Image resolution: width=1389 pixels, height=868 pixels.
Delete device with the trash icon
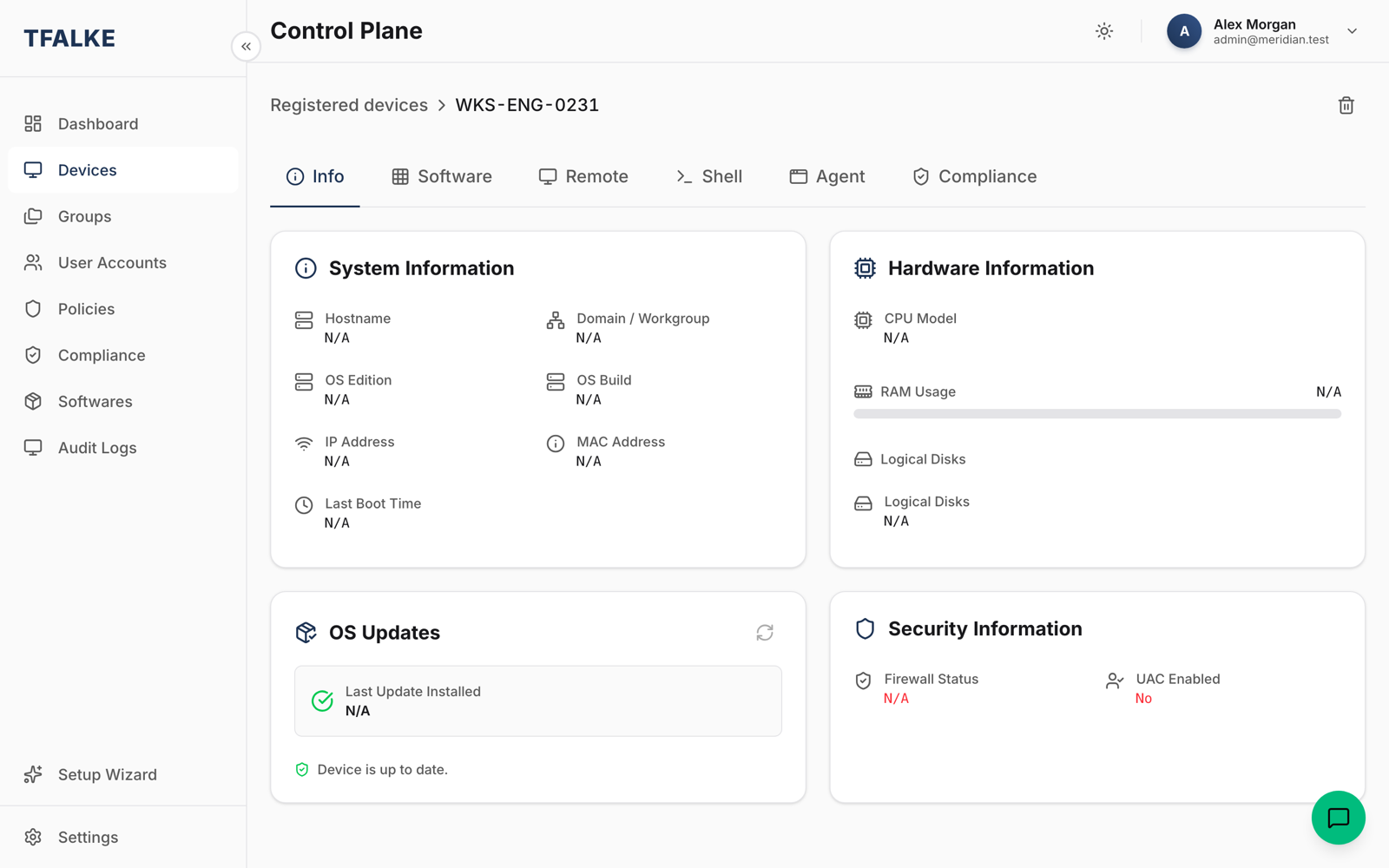[1346, 105]
